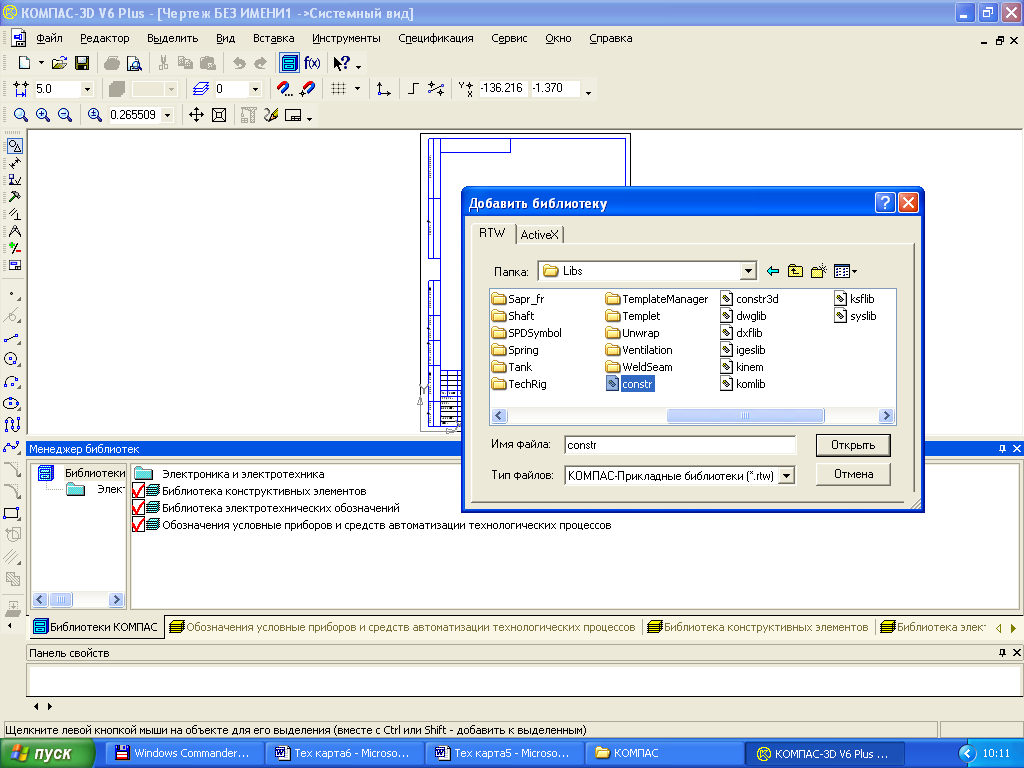This screenshot has width=1024, height=768.
Task: Expand the New document dropdown arrow
Action: click(40, 63)
